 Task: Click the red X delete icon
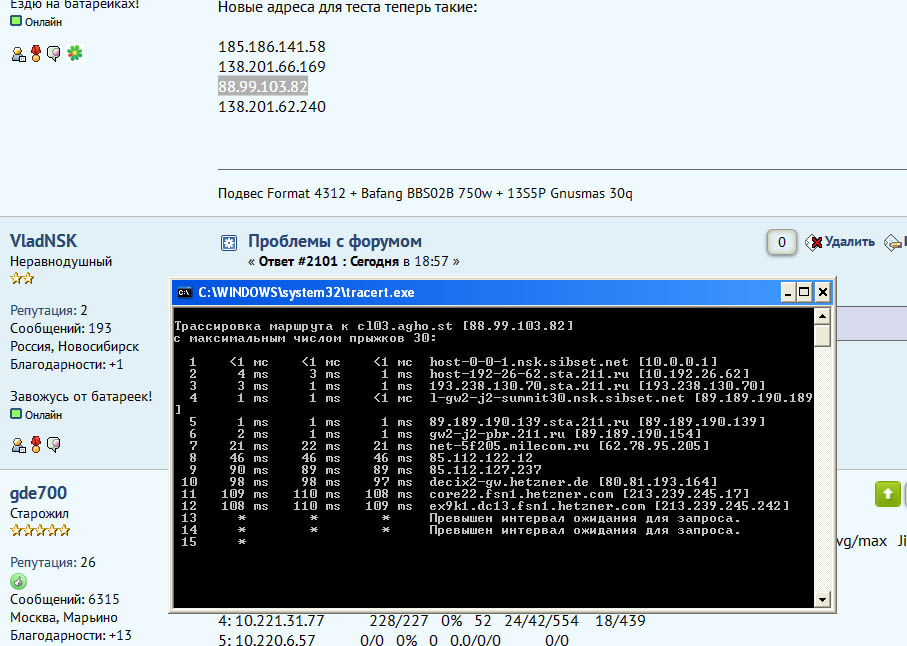tap(815, 242)
